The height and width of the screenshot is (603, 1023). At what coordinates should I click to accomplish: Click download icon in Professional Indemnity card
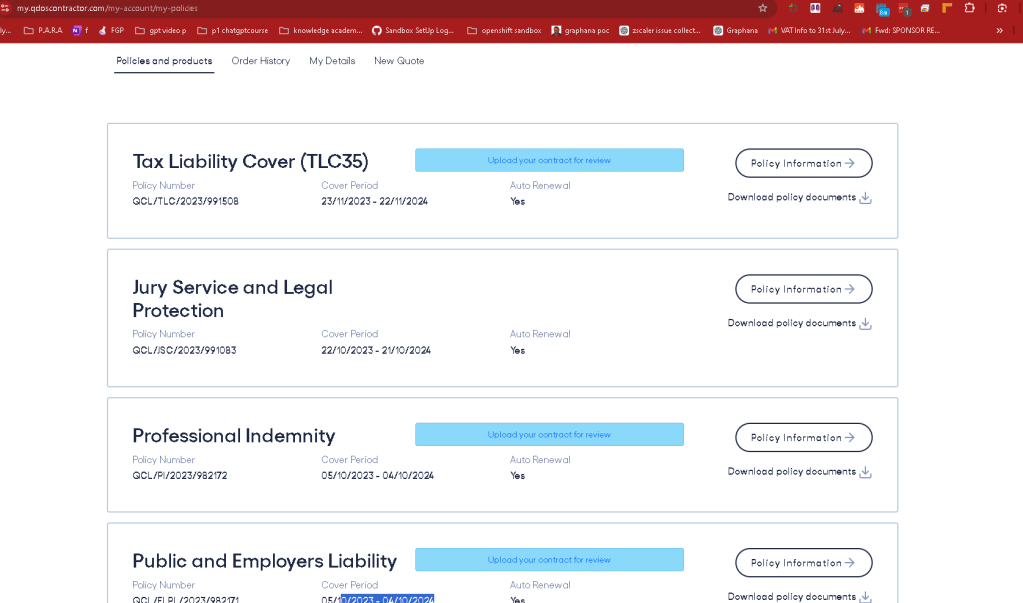pyautogui.click(x=866, y=472)
